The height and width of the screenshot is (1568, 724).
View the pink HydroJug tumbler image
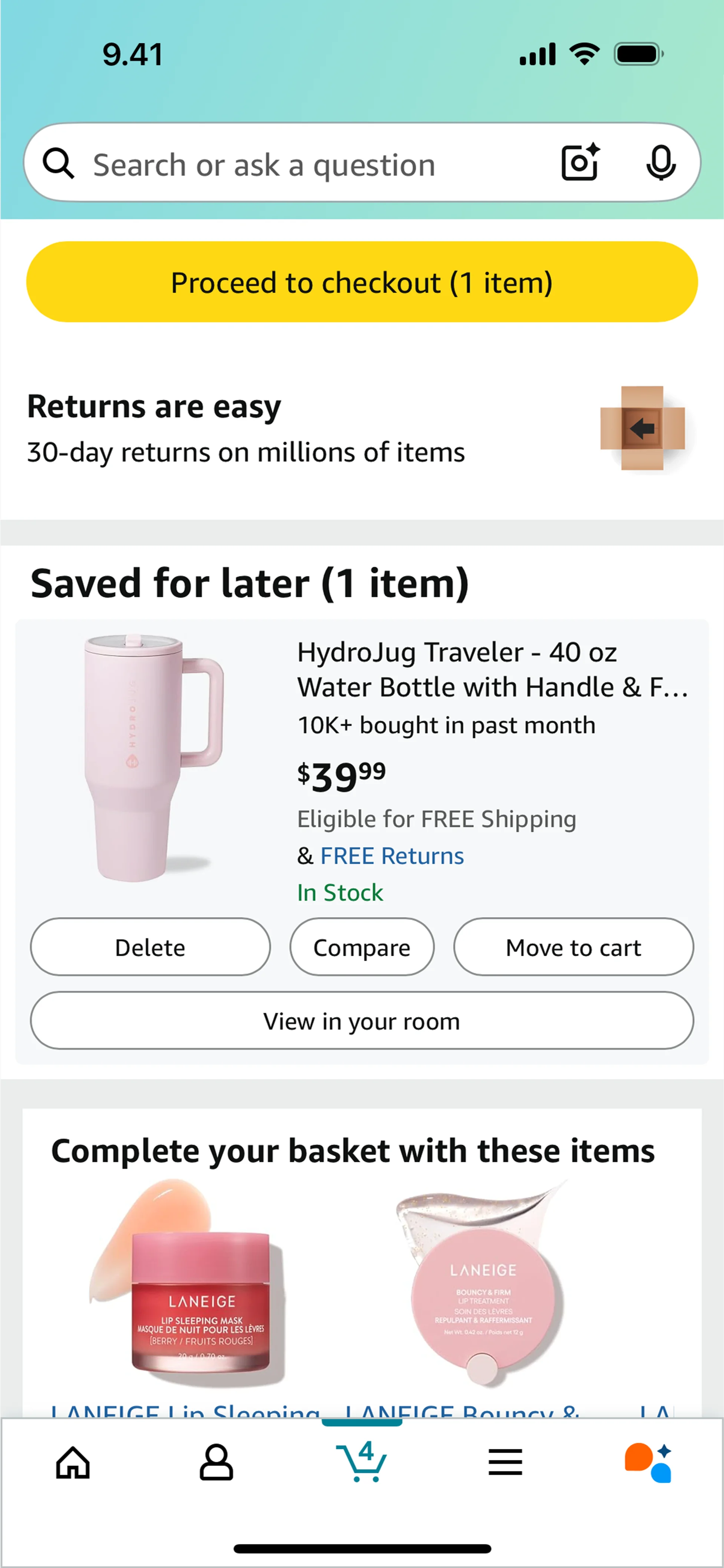153,758
